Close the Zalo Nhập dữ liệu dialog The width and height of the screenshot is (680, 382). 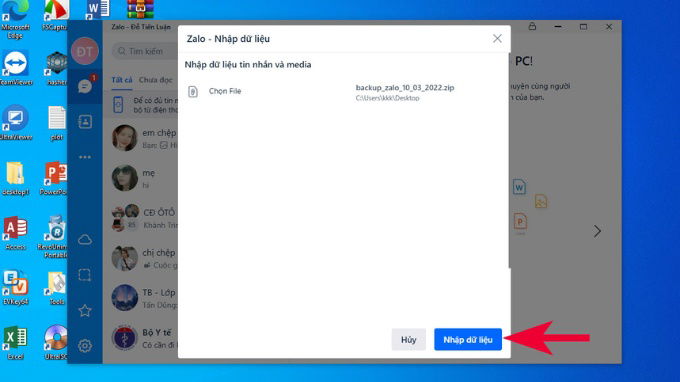[497, 39]
